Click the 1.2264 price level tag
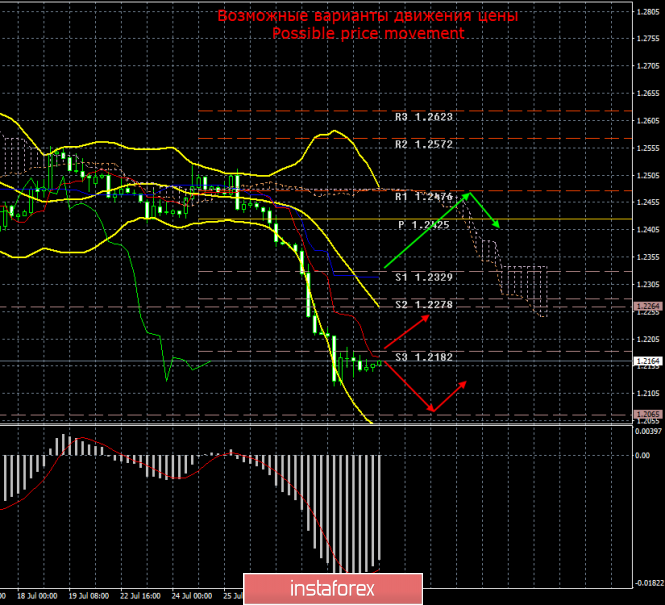The width and height of the screenshot is (665, 605). [x=648, y=306]
